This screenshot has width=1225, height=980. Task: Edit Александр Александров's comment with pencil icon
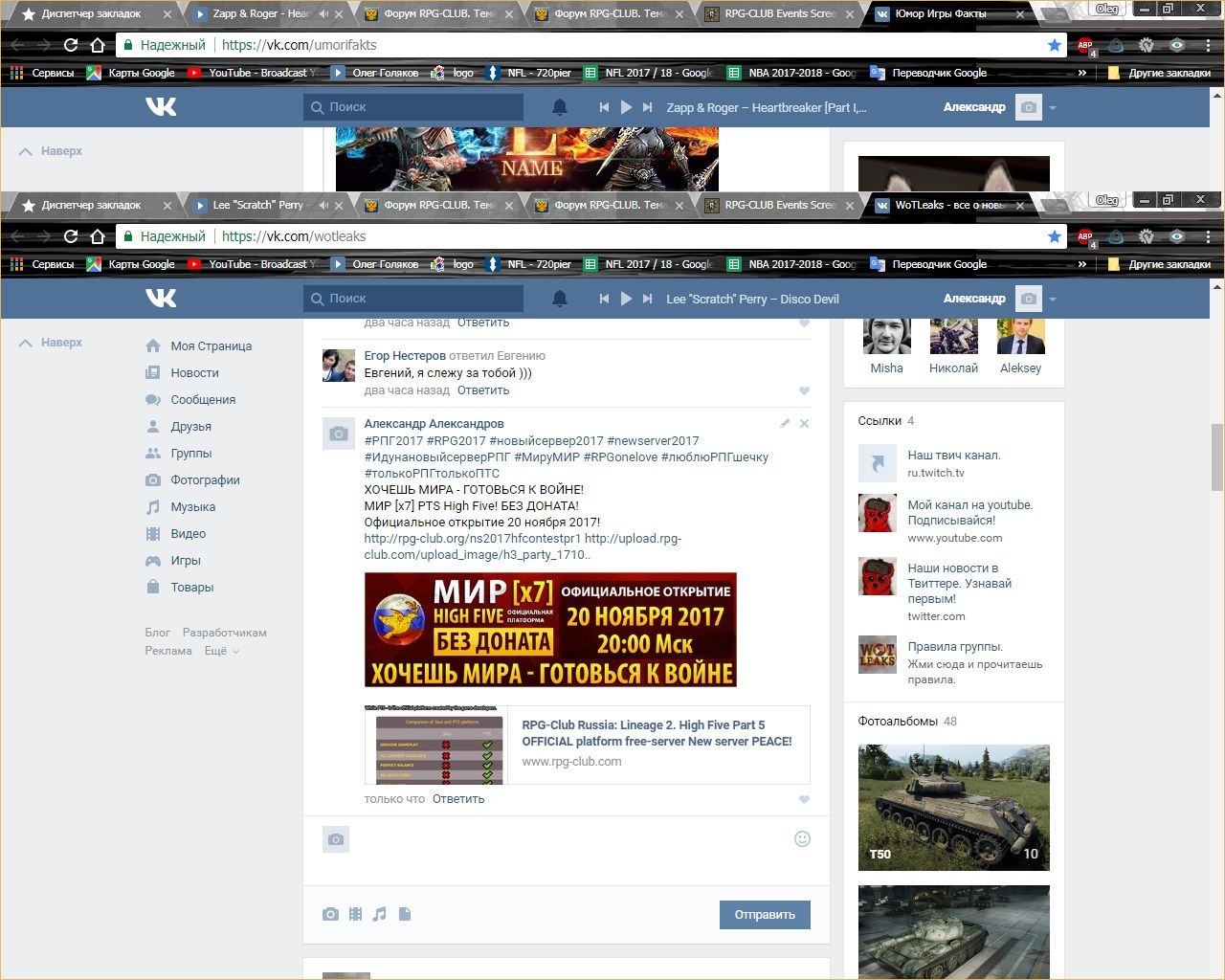tap(785, 423)
